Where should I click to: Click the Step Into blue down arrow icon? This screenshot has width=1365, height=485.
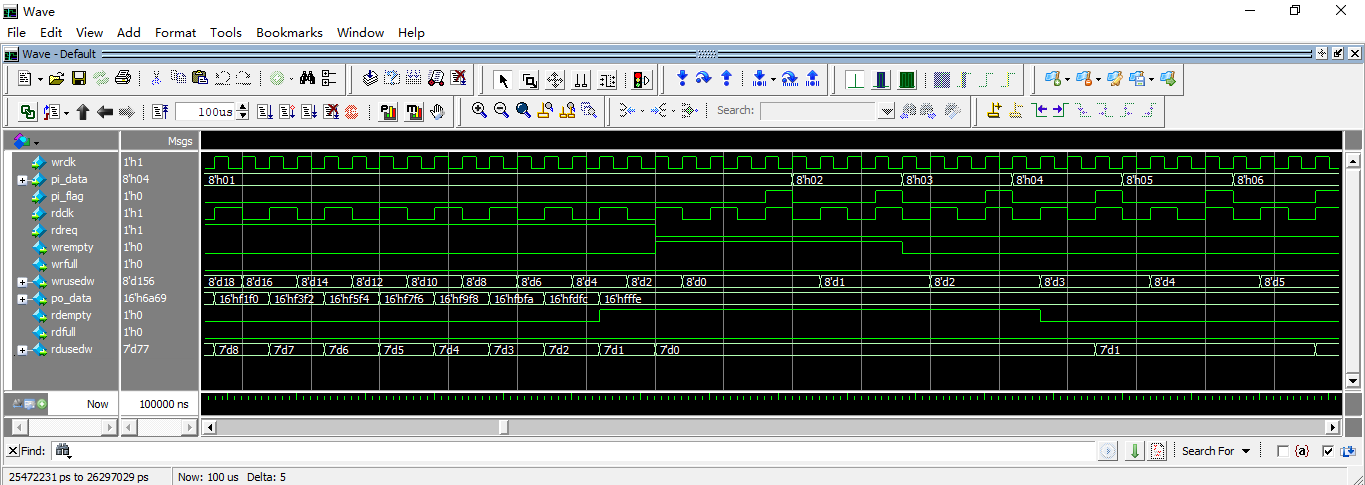tap(682, 78)
